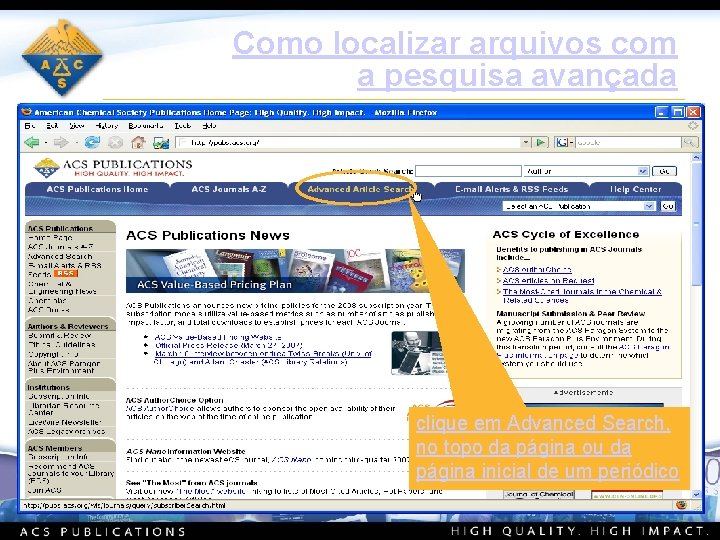The image size is (720, 540).
Task: Open About ACS Paragon Plus Environment link
Action: coord(63,366)
